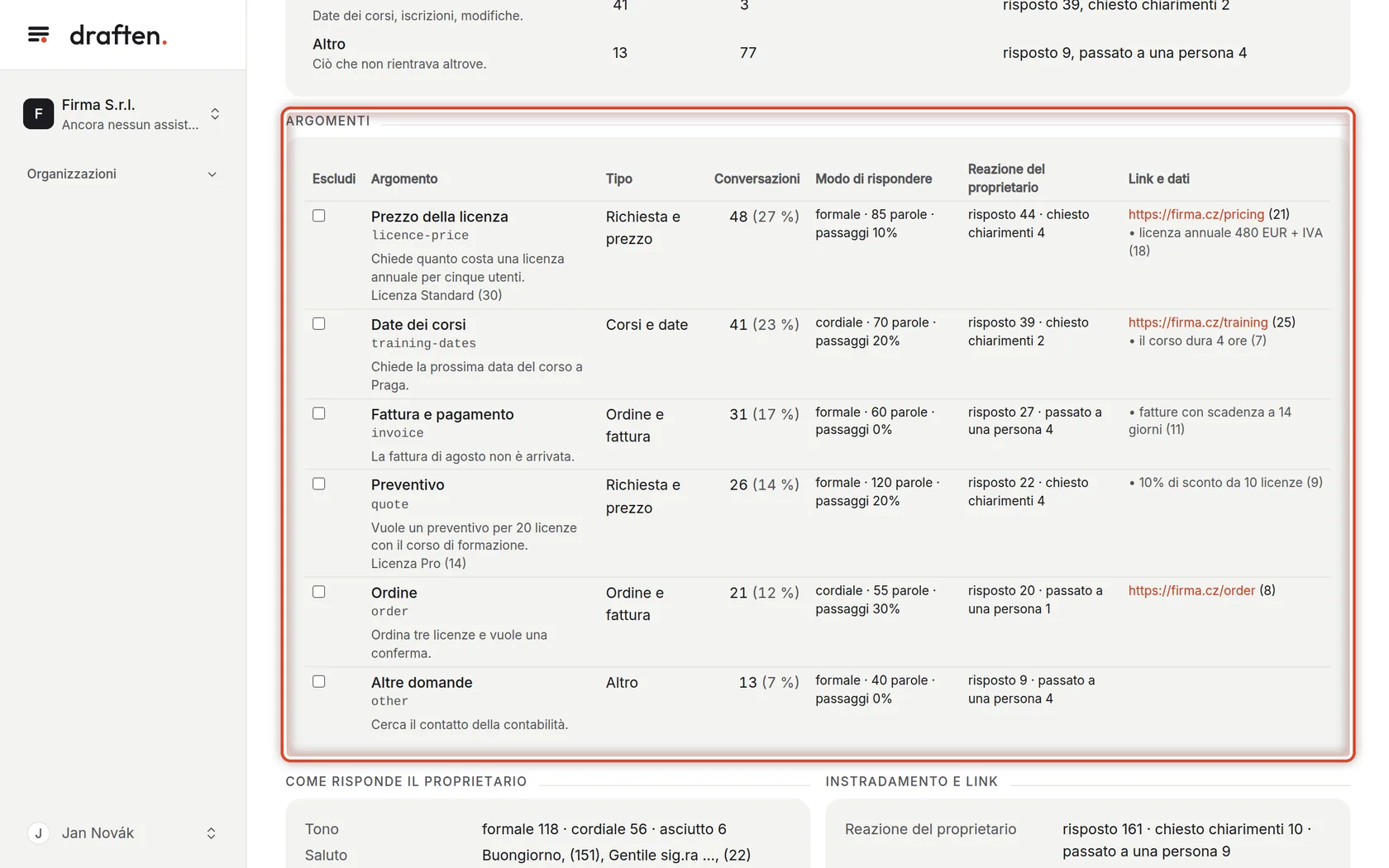Open the firma.cz/order link
Screen dimensions: 1389x868
[1191, 590]
